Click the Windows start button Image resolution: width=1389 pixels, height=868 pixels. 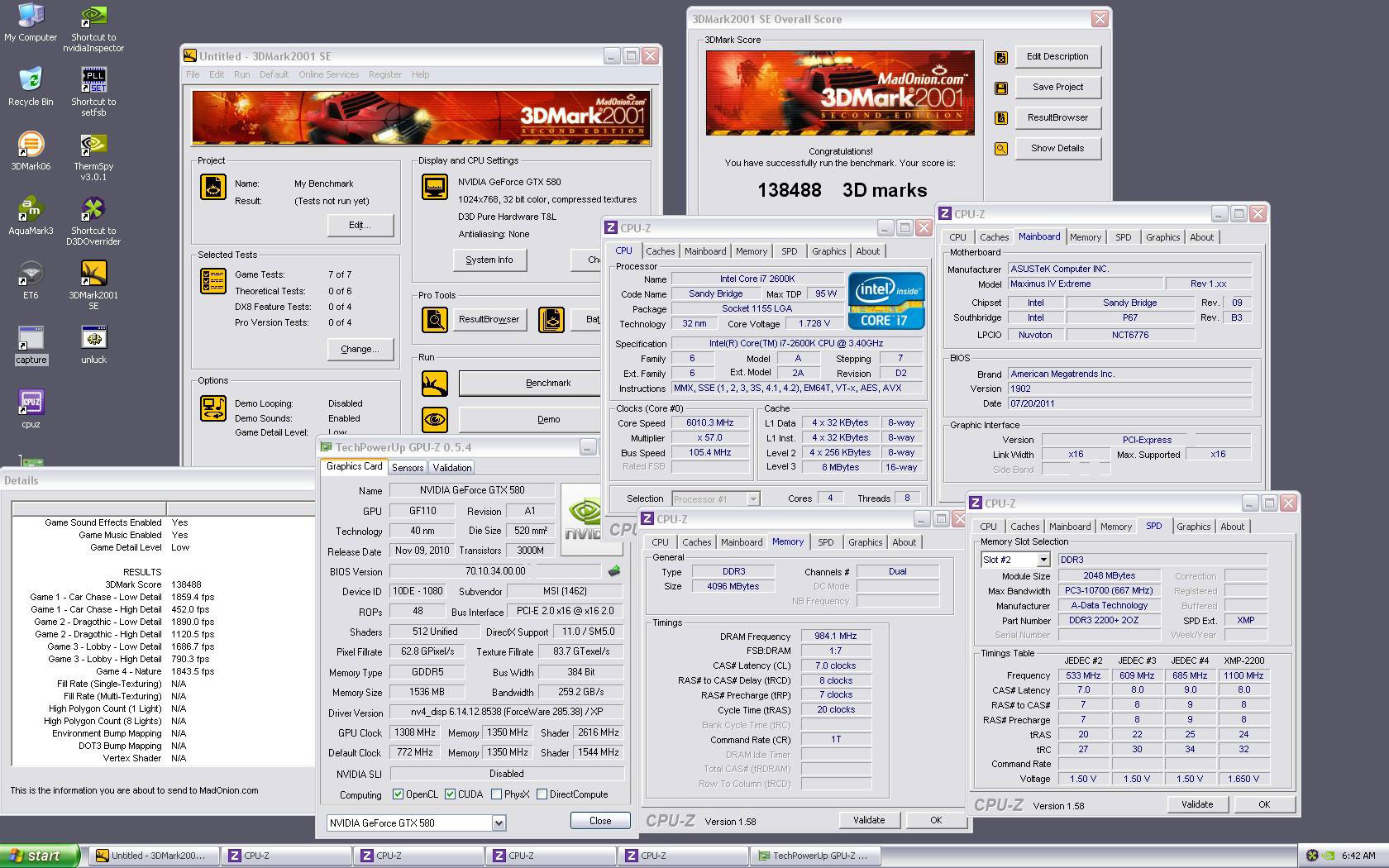tap(40, 856)
